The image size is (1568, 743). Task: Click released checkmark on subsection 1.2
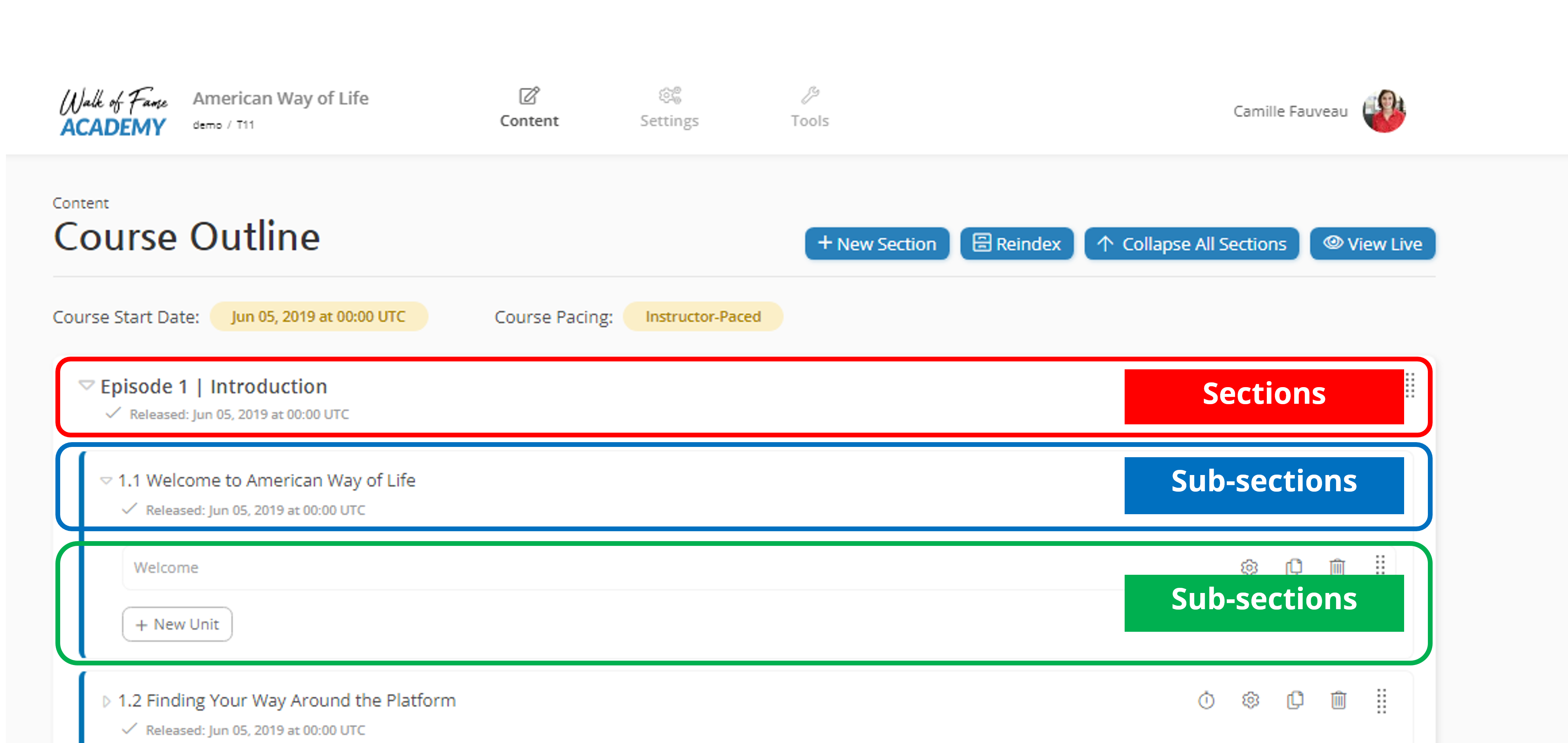130,729
